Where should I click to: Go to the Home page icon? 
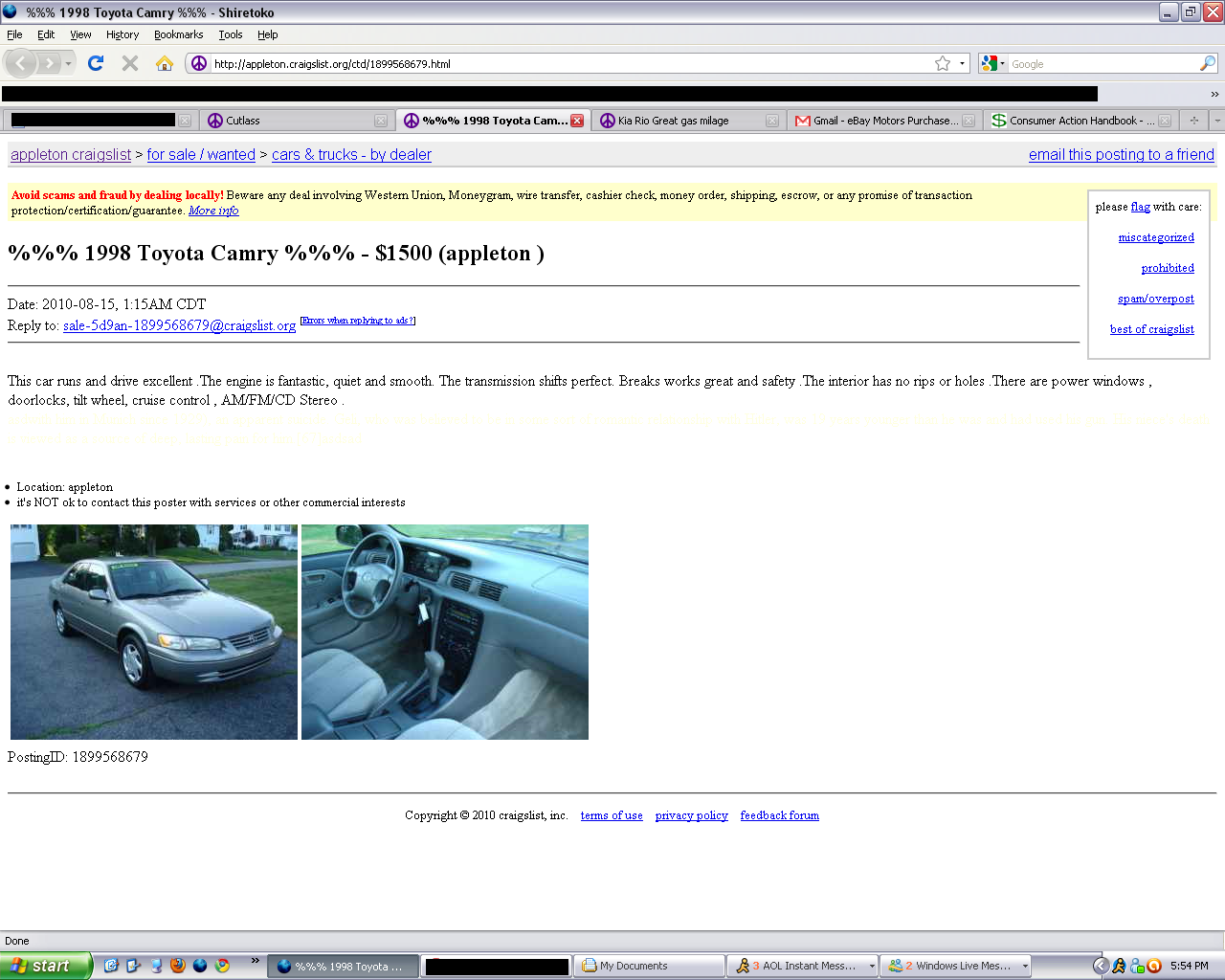tap(165, 63)
